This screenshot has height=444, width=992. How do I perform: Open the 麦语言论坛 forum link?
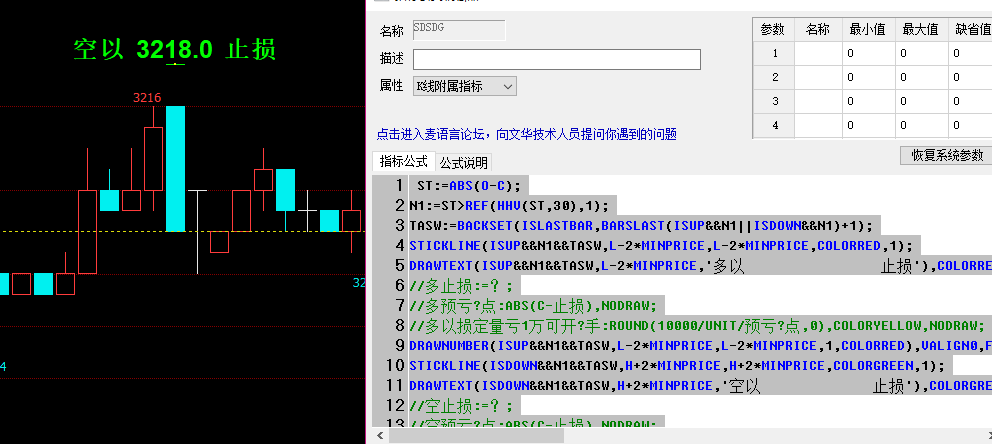pos(526,134)
